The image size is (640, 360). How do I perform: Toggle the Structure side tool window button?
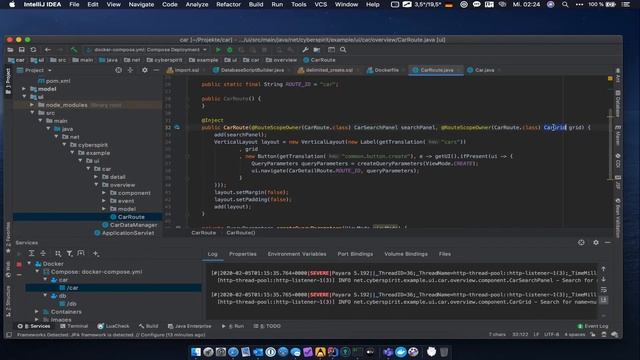[x=8, y=301]
